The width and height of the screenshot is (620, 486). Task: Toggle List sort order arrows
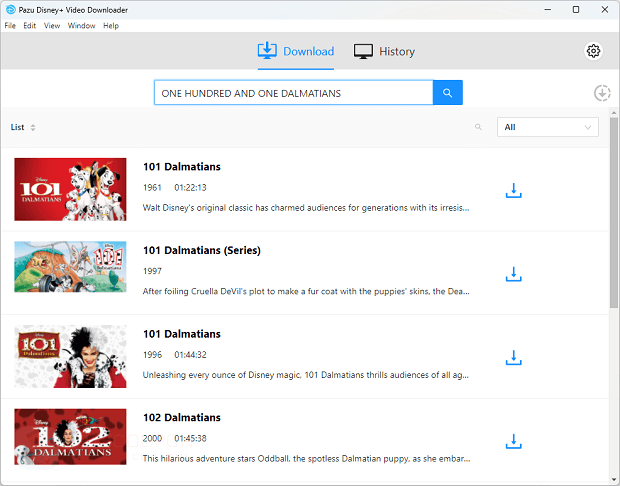tap(33, 127)
